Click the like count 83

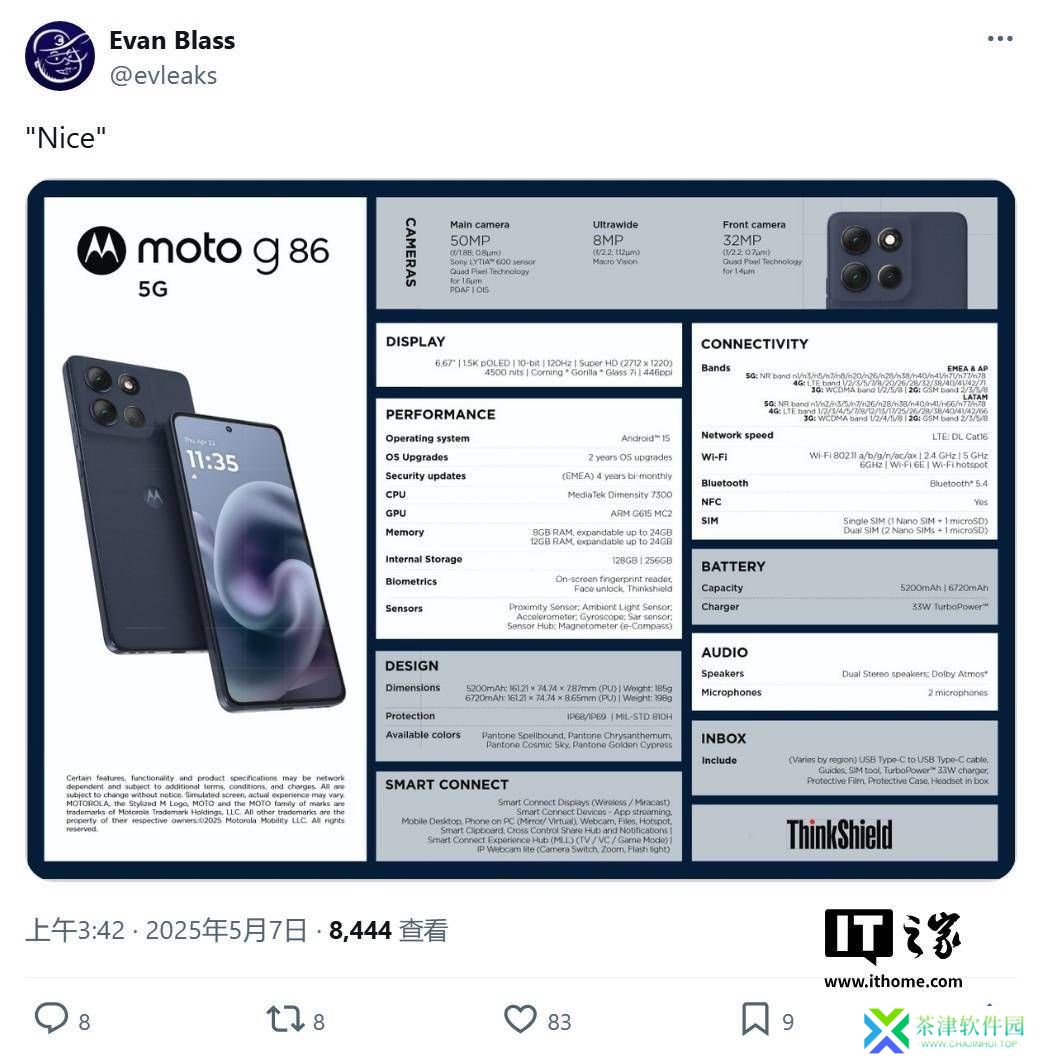point(559,1022)
